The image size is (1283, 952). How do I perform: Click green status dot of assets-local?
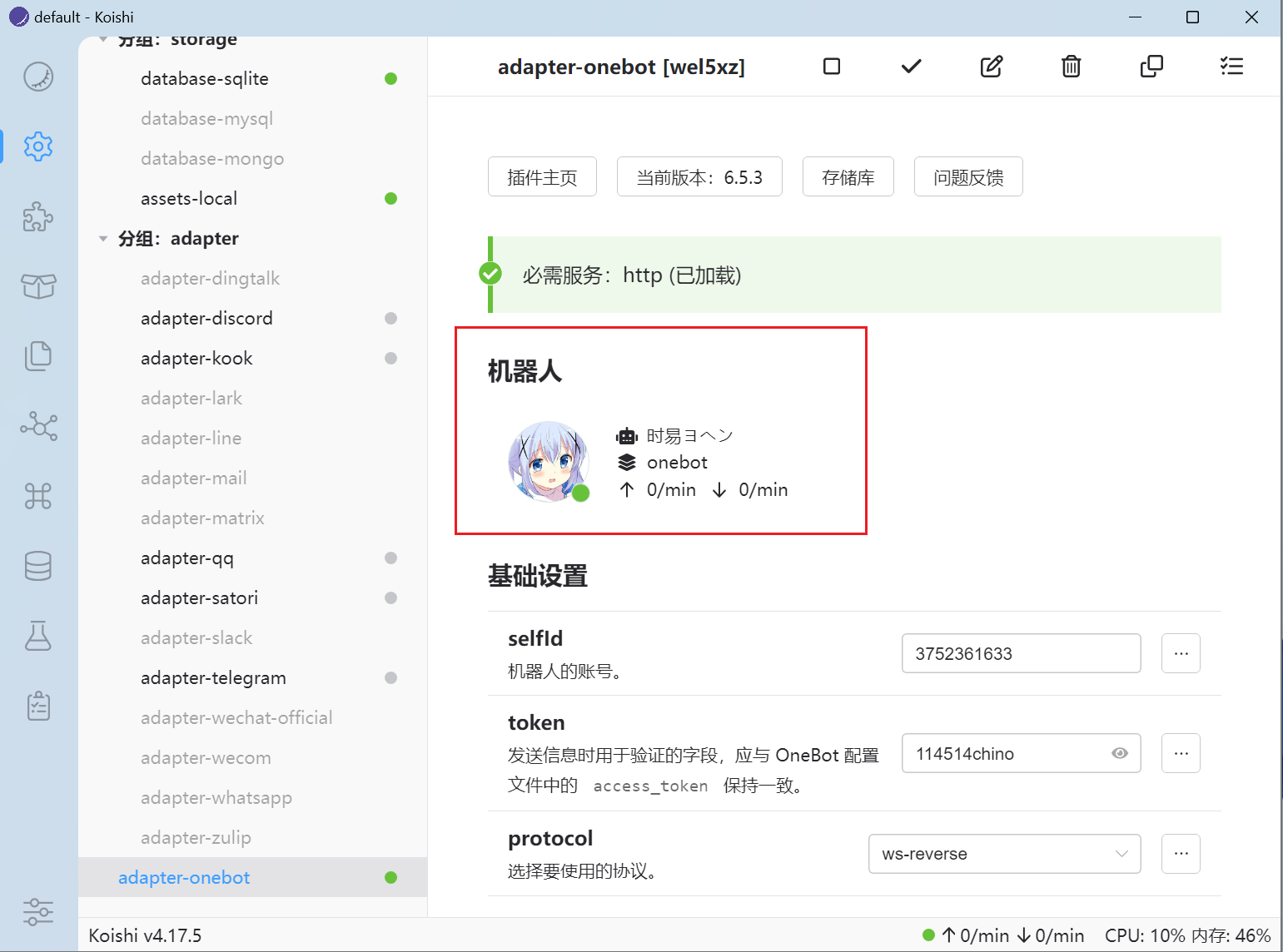pos(390,199)
